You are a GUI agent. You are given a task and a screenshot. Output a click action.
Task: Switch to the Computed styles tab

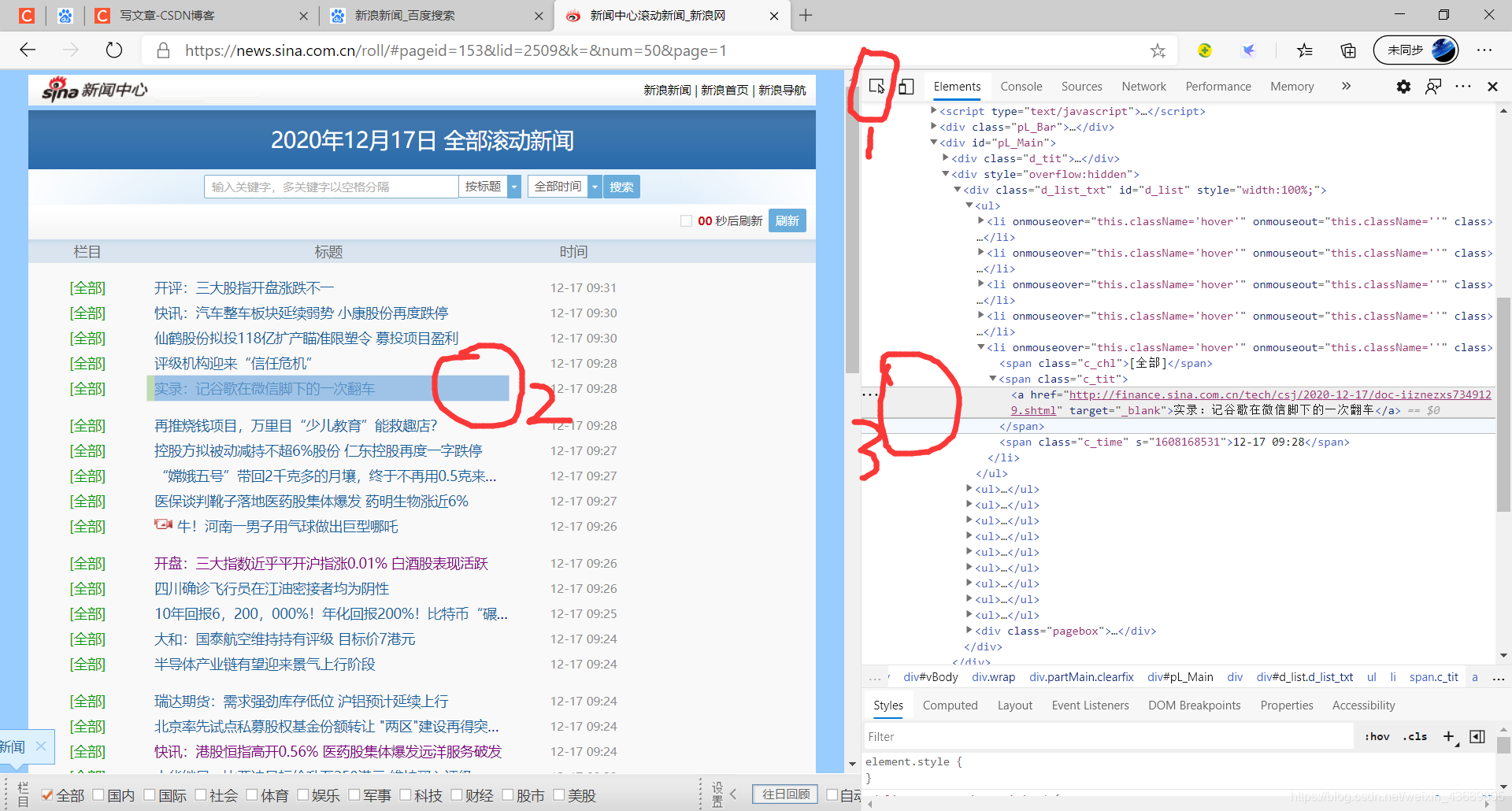tap(951, 705)
